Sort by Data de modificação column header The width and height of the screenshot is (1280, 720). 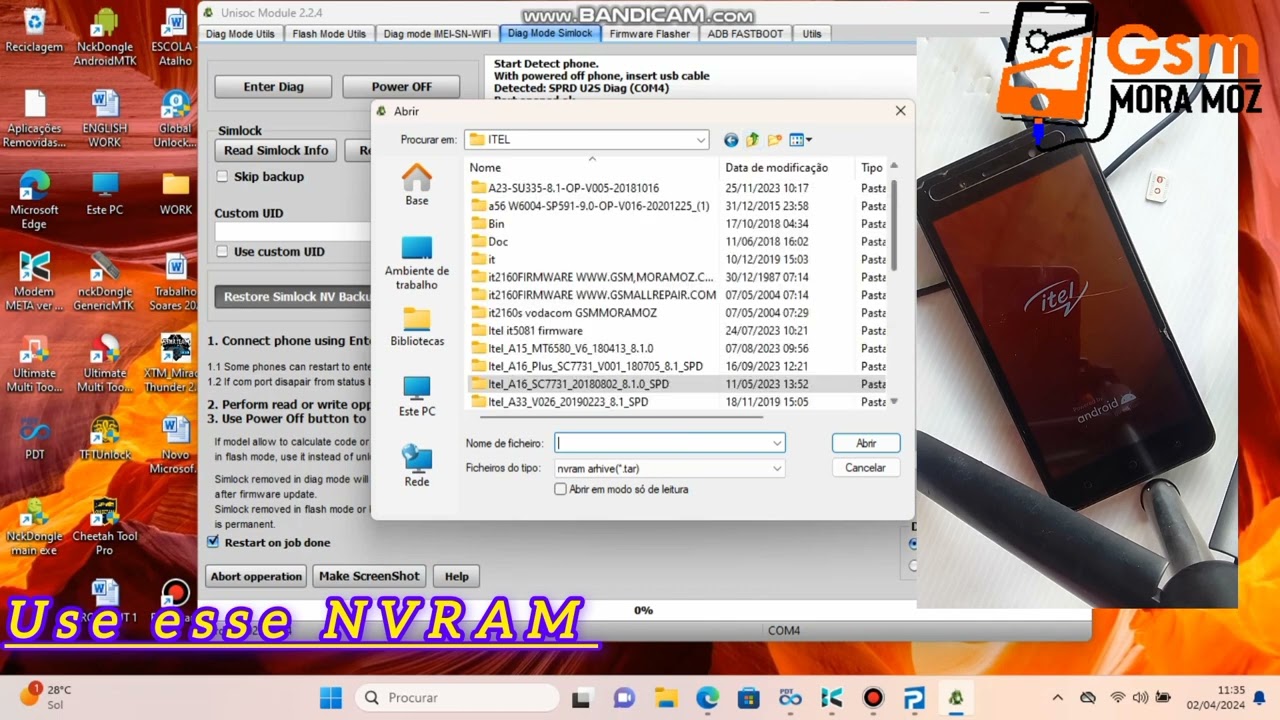788,167
